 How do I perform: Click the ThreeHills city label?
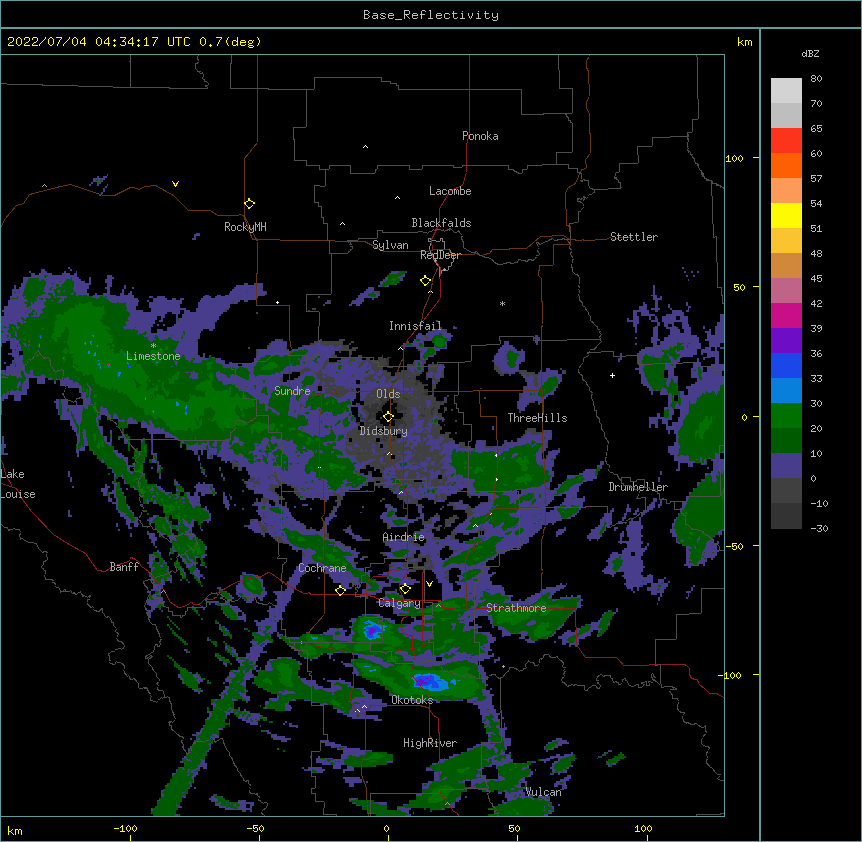(x=537, y=418)
